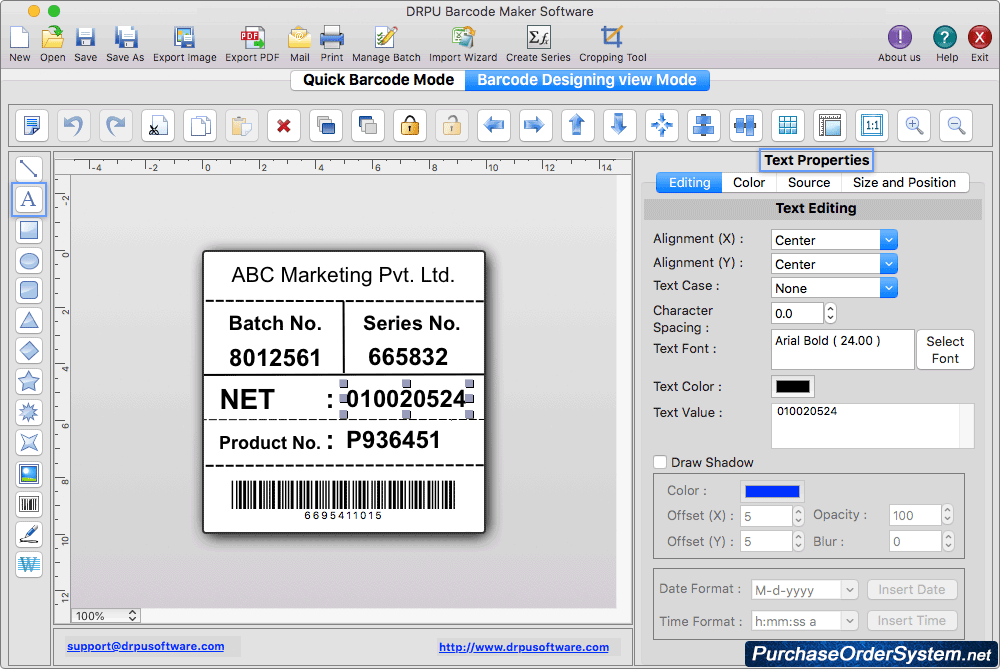Click the copy pages icon
1000x669 pixels.
coord(200,125)
